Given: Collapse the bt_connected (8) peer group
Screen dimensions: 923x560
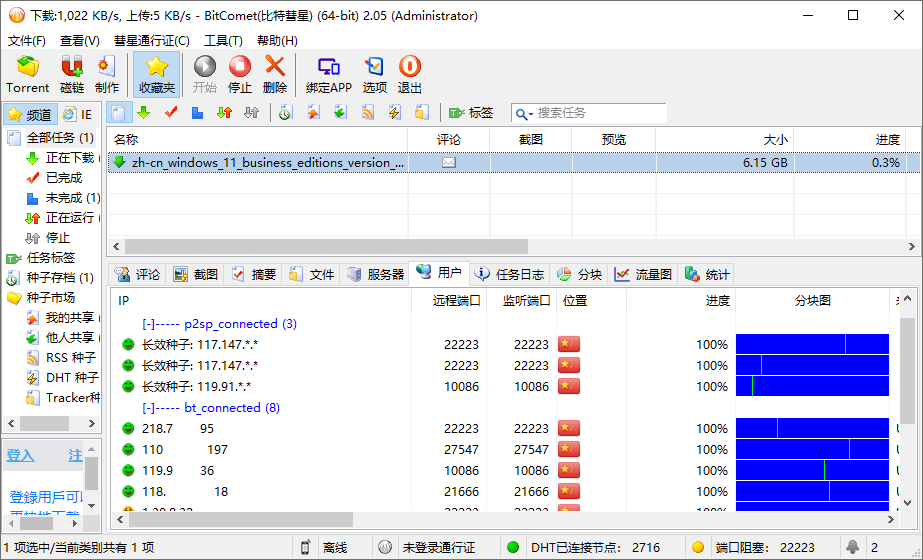Looking at the screenshot, I should [x=150, y=408].
